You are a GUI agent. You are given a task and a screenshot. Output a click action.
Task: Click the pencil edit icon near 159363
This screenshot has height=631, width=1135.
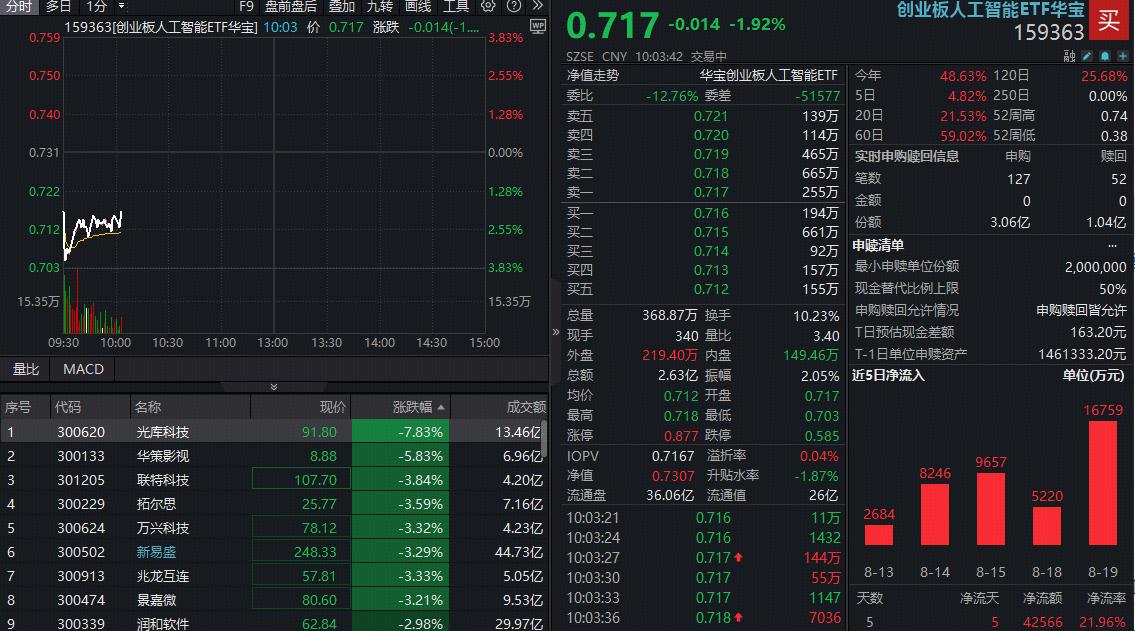(x=1087, y=55)
